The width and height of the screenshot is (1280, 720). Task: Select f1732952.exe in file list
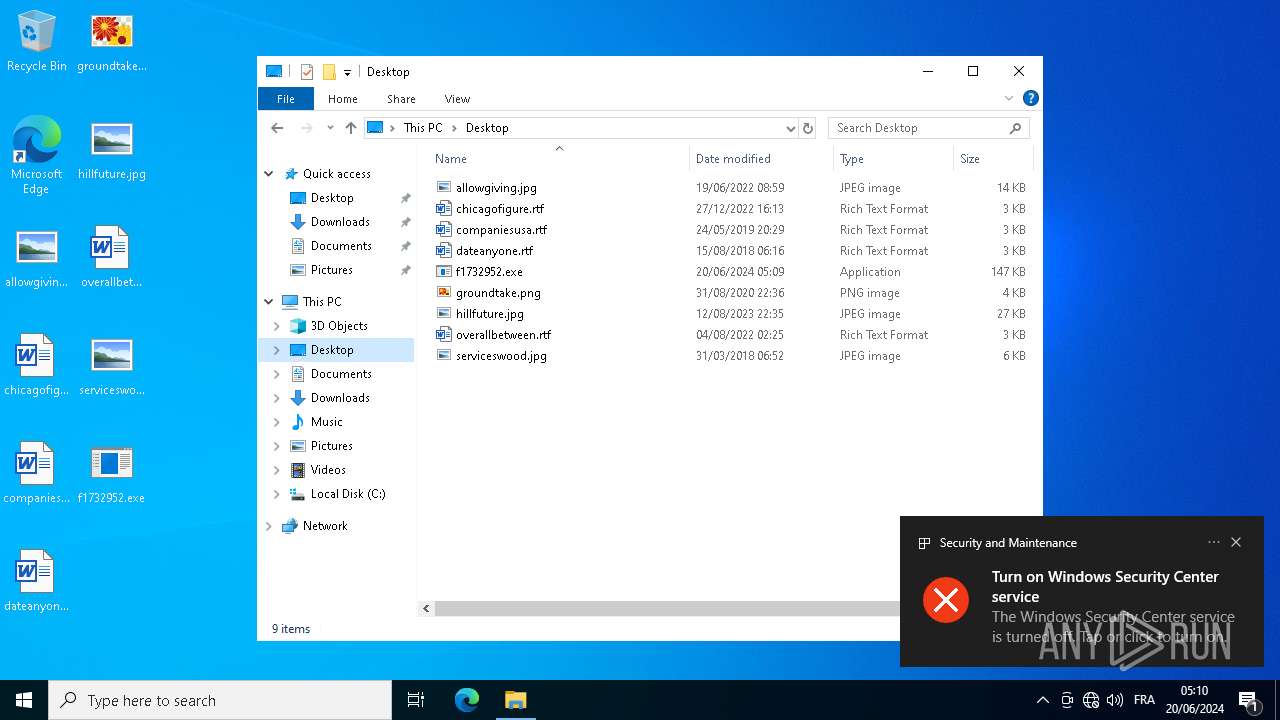(x=489, y=272)
